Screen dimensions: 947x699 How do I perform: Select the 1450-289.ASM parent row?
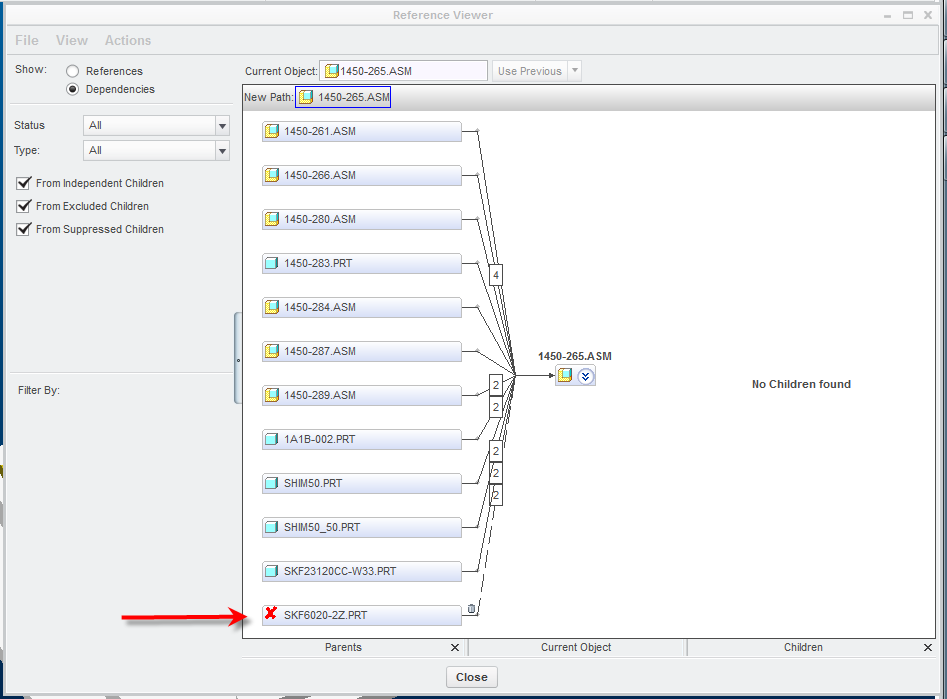(362, 395)
